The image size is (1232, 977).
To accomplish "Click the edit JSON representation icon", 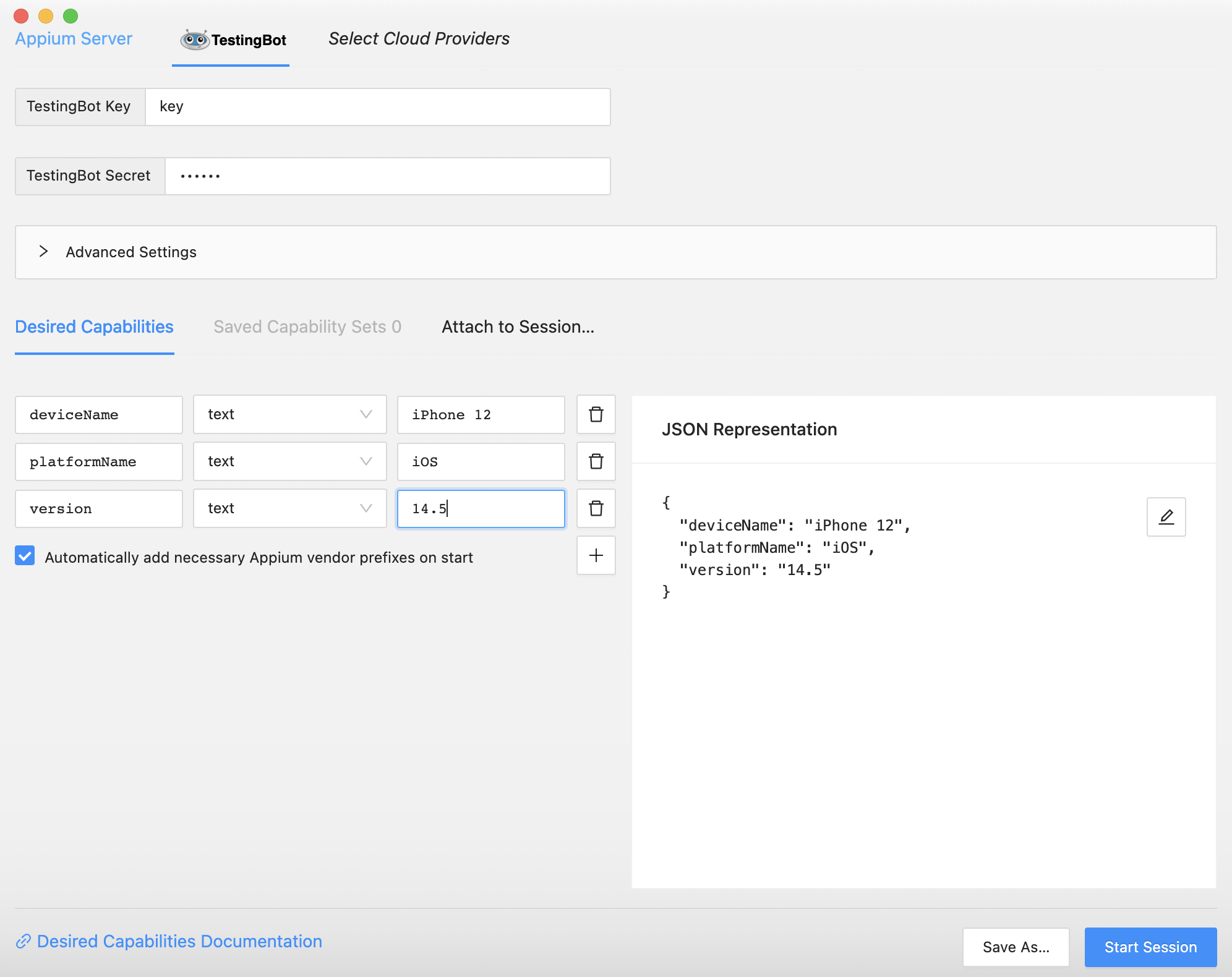I will [1164, 517].
